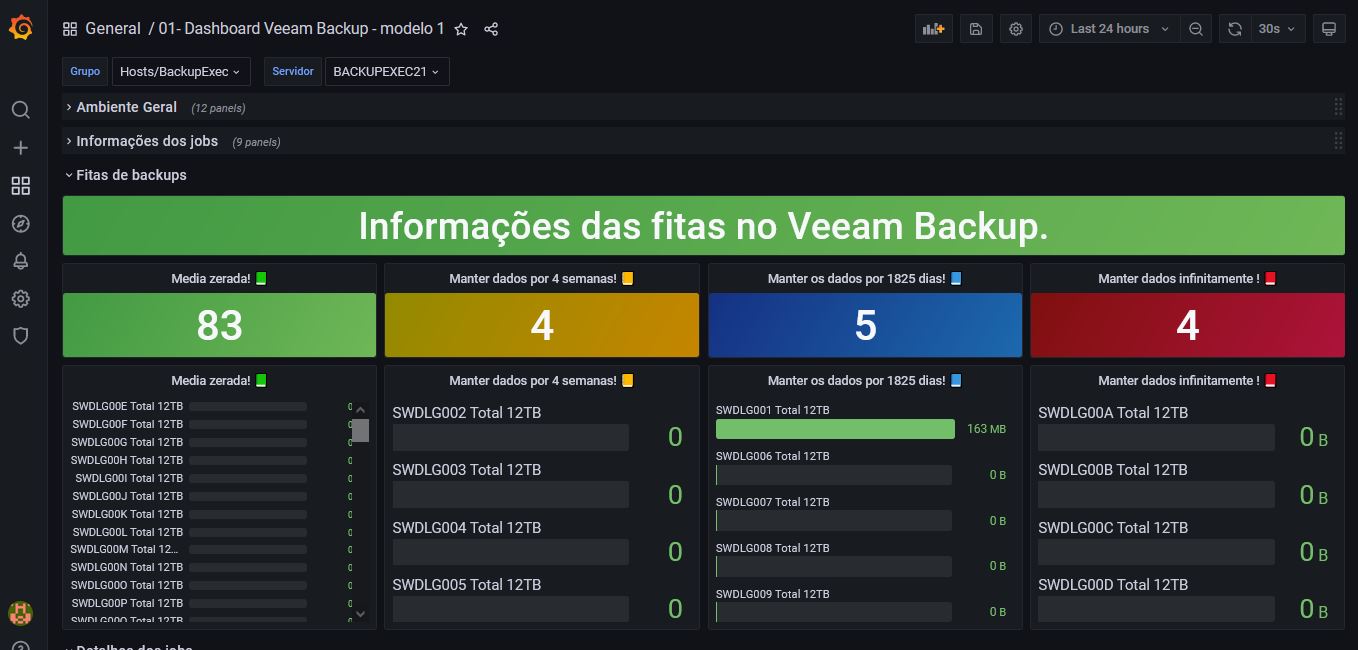This screenshot has height=650, width=1358.
Task: Click the refresh dashboard button
Action: coord(1235,29)
